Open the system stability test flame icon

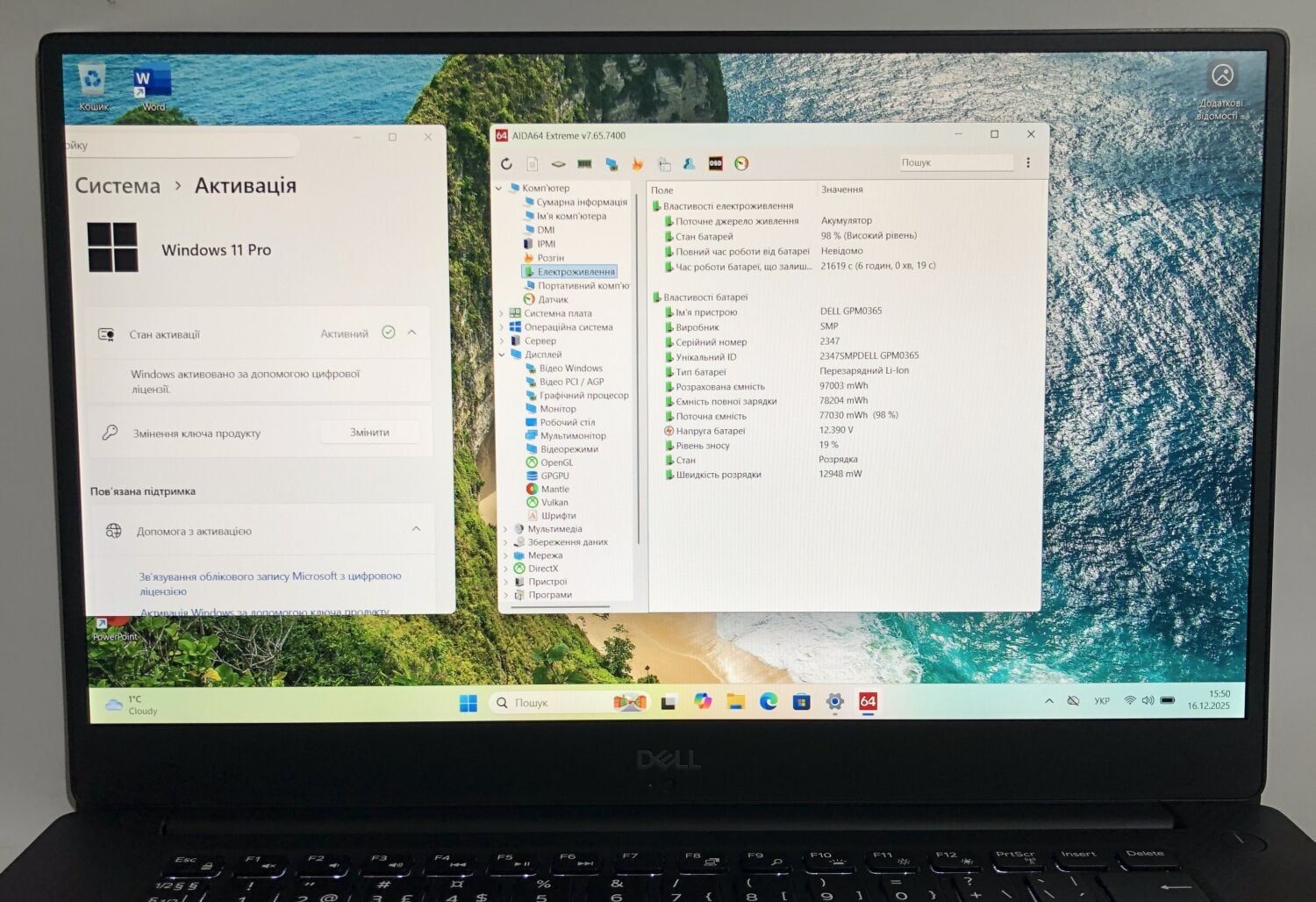point(637,164)
